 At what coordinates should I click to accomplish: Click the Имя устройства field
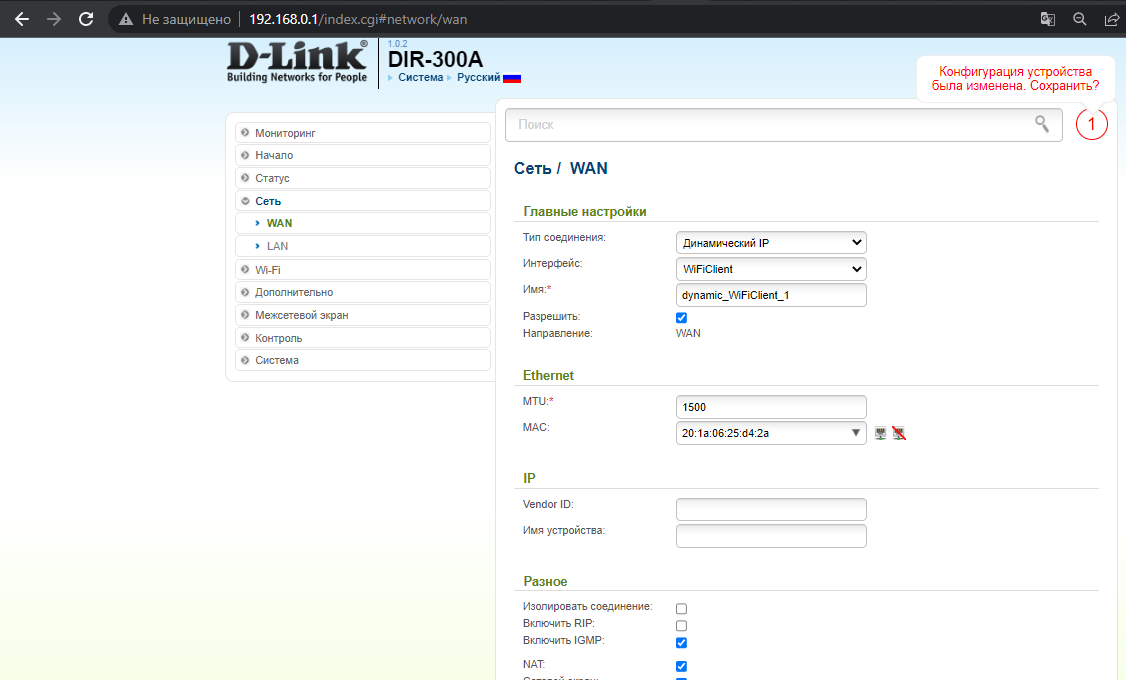[771, 536]
